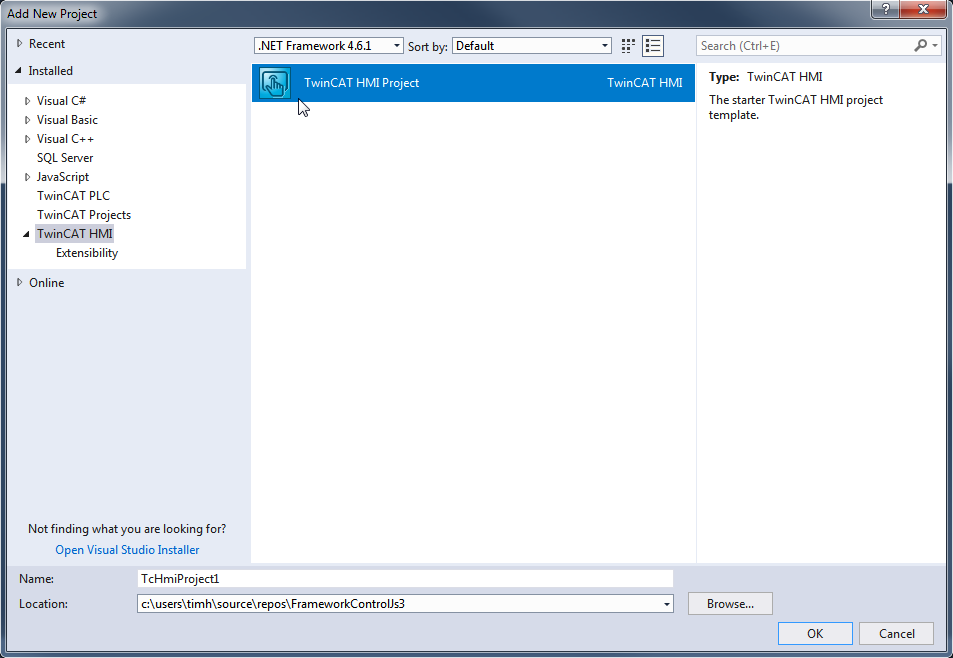
Task: Select TwinCAT PLC in the tree
Action: click(74, 196)
